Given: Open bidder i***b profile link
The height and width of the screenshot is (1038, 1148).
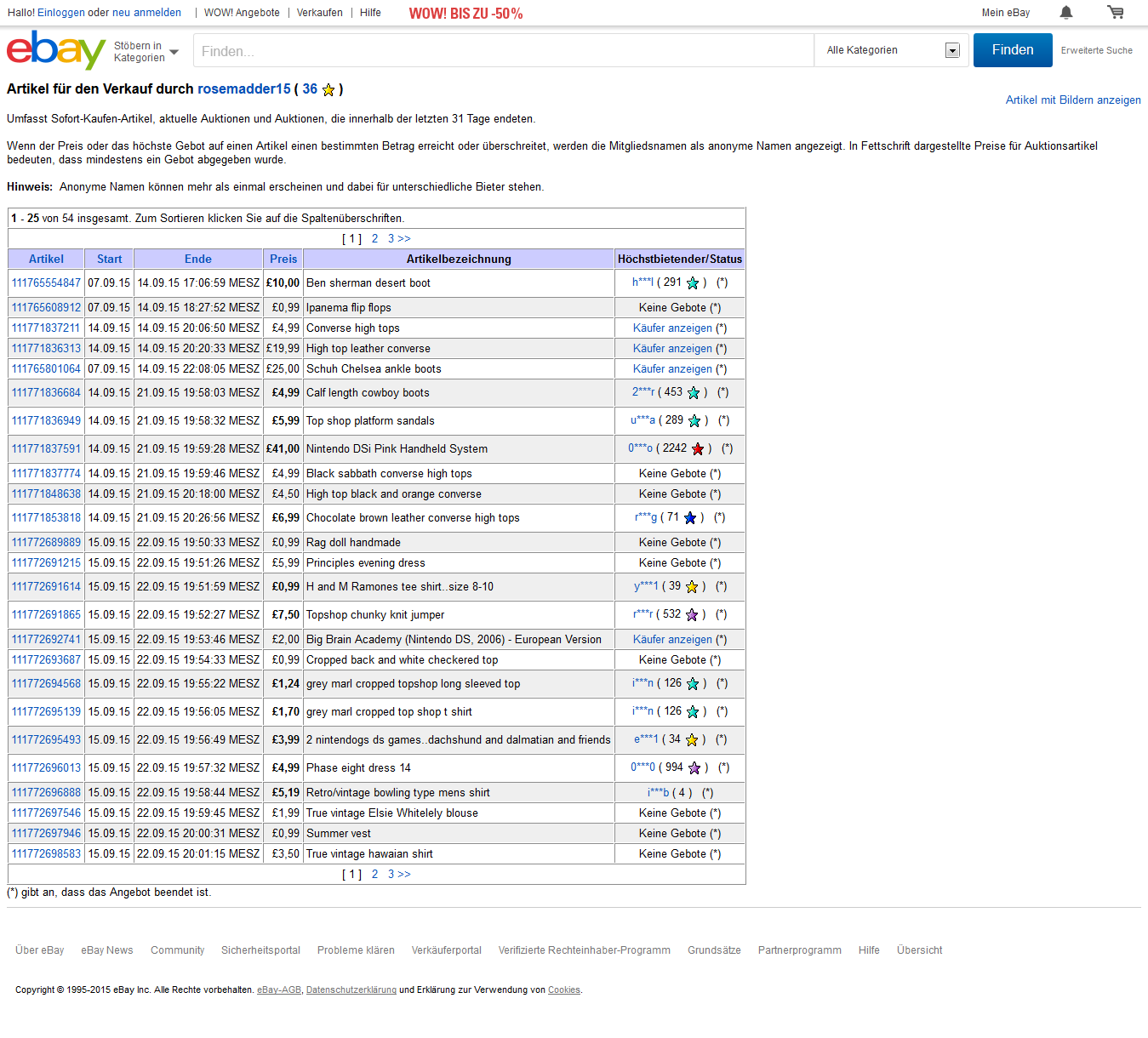Looking at the screenshot, I should pyautogui.click(x=658, y=792).
